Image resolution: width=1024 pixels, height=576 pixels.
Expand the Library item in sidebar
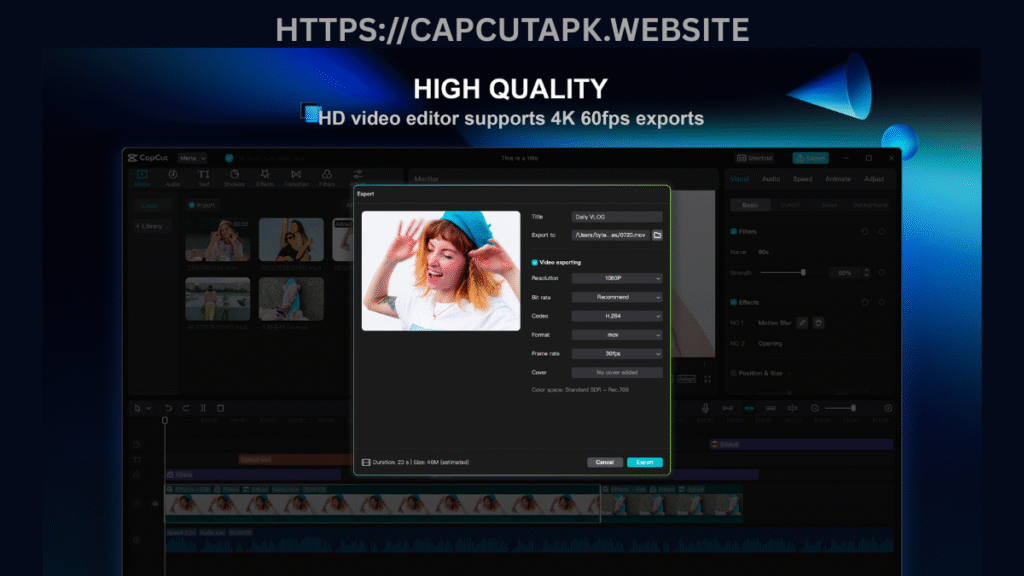pos(150,226)
